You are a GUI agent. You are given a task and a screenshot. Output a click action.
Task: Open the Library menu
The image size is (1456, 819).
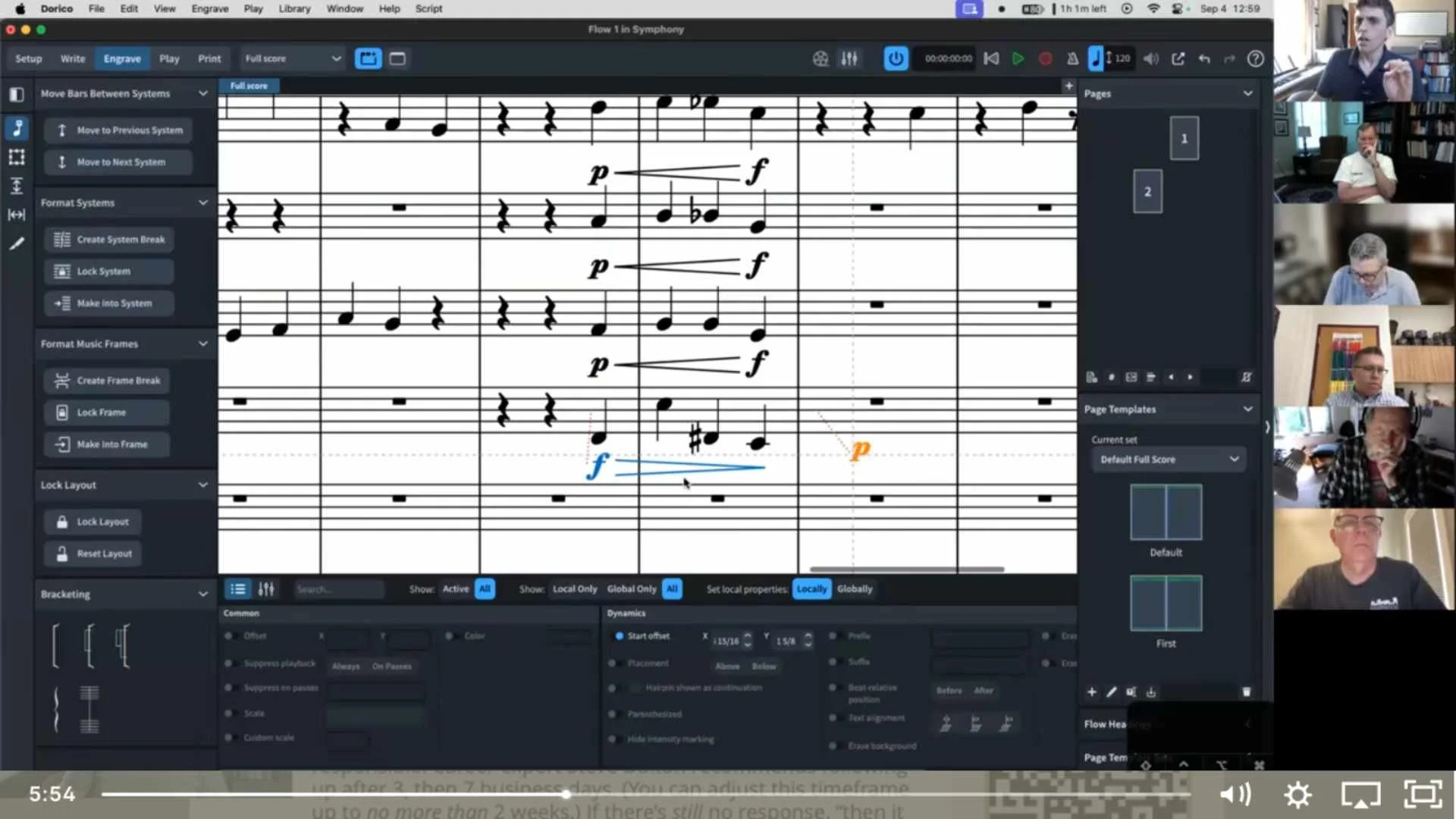[x=294, y=8]
